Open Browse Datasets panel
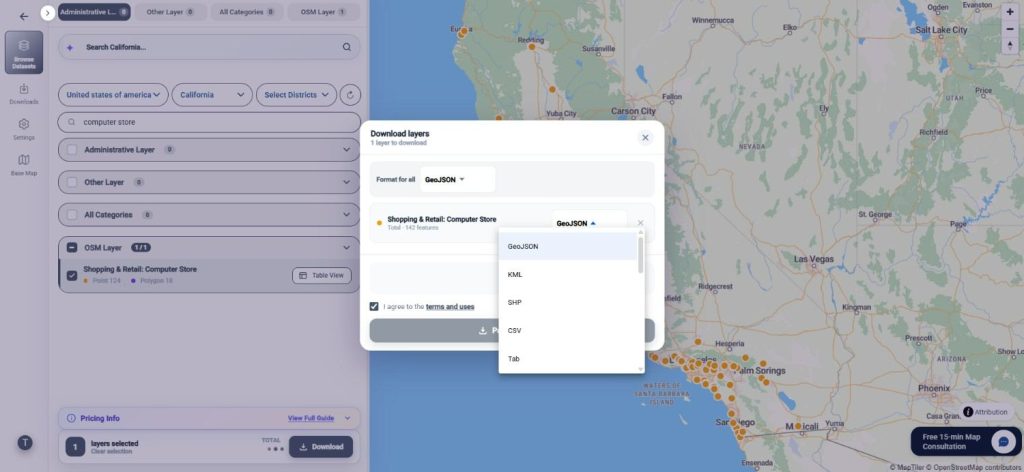This screenshot has height=472, width=1024. tap(24, 52)
